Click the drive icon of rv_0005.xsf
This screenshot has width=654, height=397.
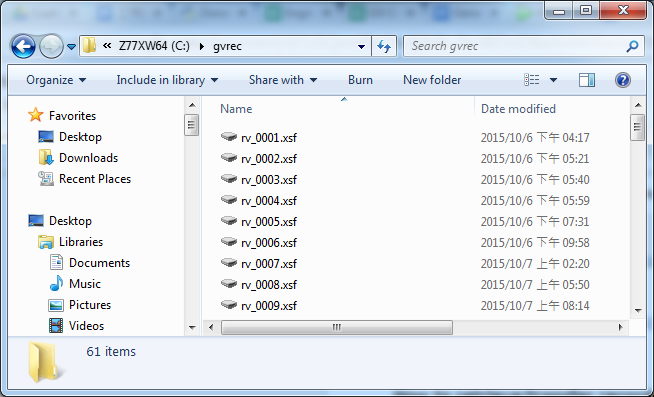[x=229, y=220]
